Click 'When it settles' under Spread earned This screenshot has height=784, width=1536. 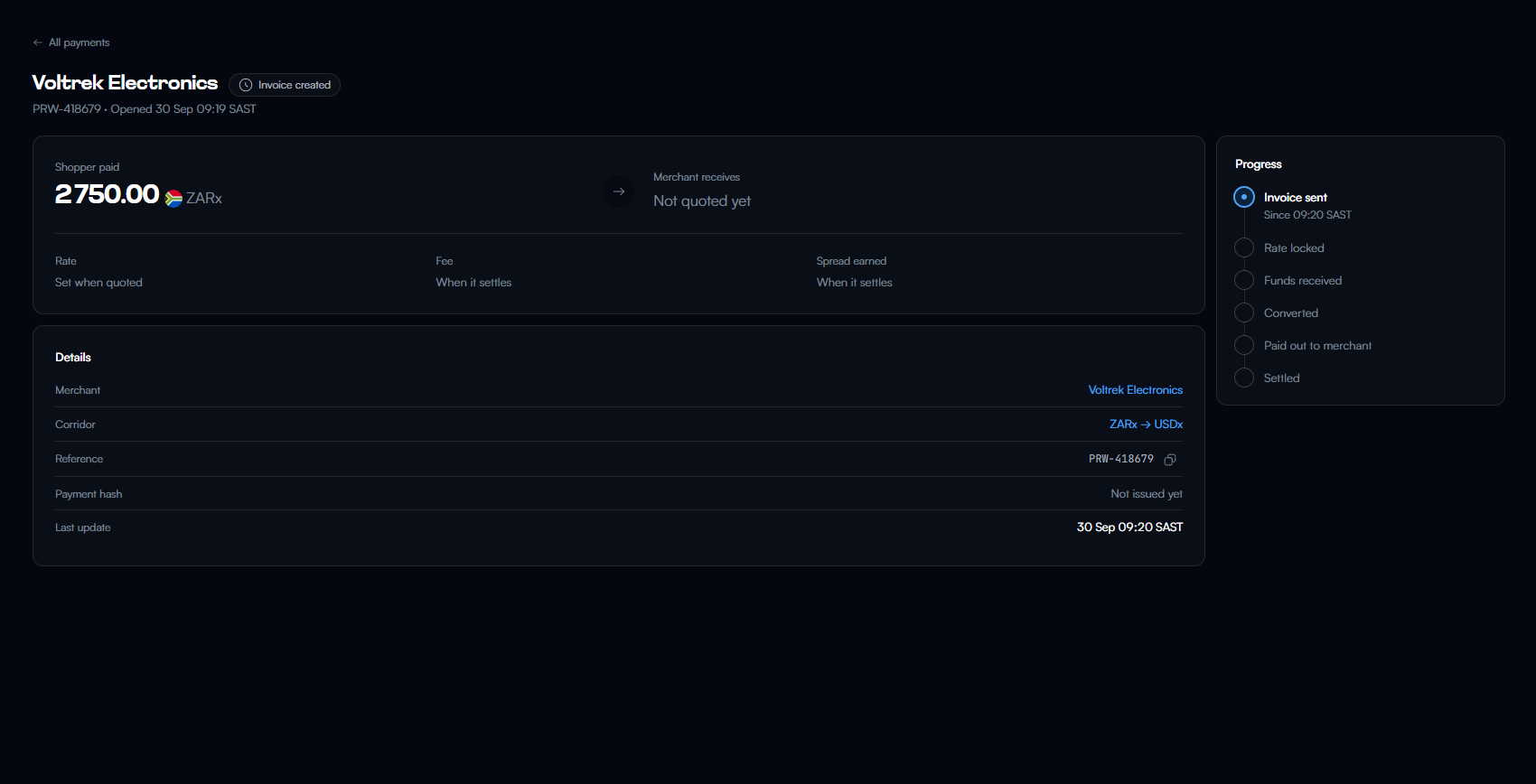pos(855,283)
